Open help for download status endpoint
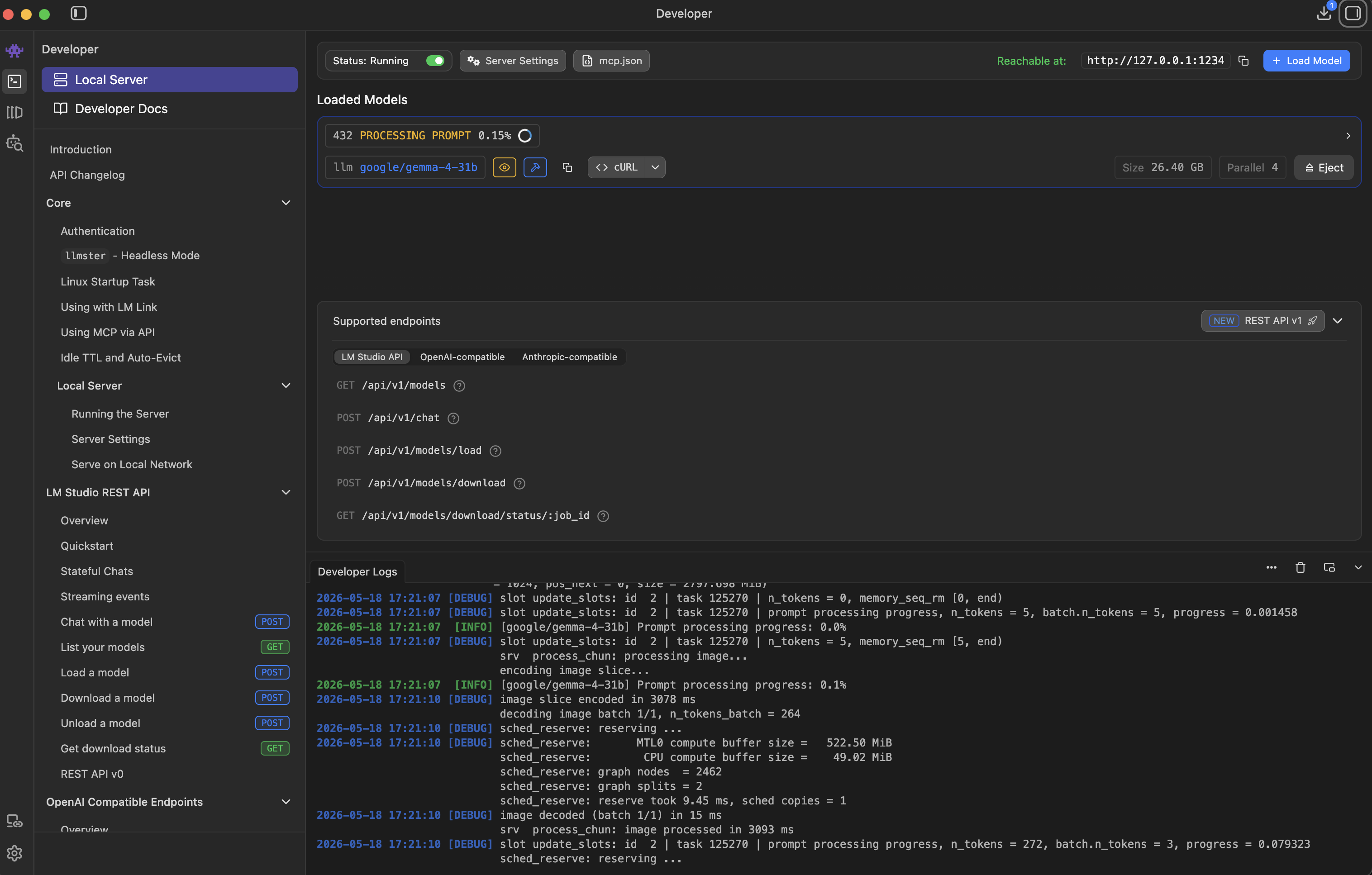The width and height of the screenshot is (1372, 875). (x=603, y=515)
